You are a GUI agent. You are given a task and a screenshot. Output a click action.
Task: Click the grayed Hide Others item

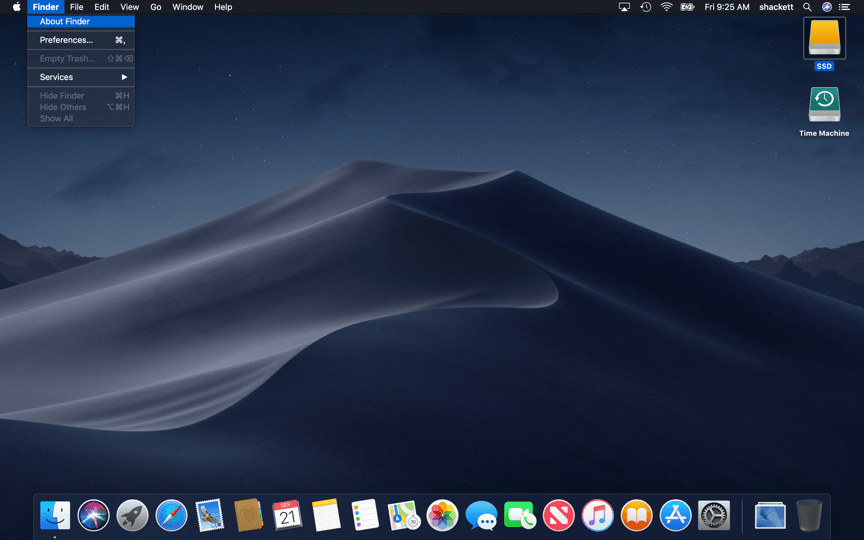point(81,107)
